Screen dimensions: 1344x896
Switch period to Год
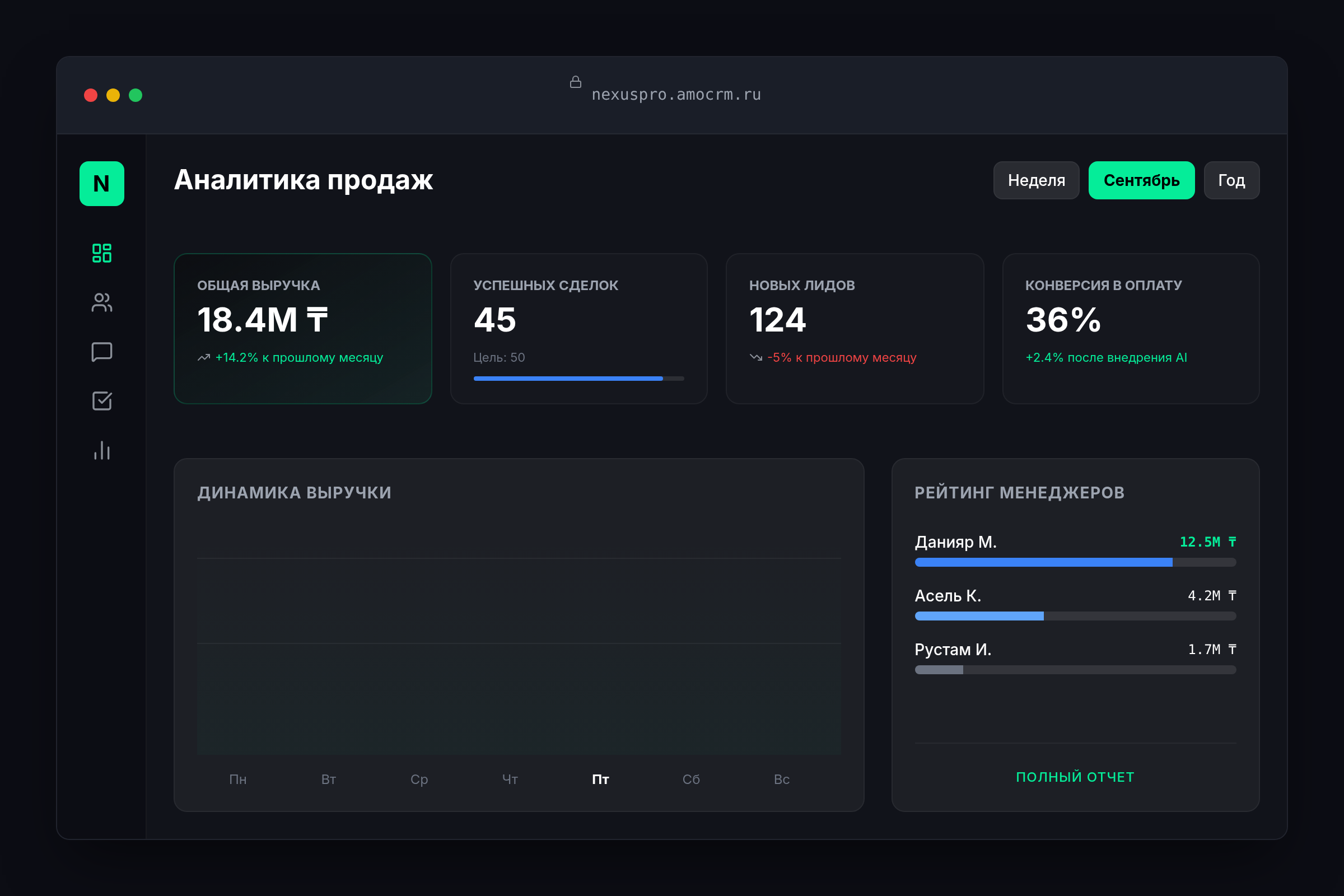(x=1231, y=180)
